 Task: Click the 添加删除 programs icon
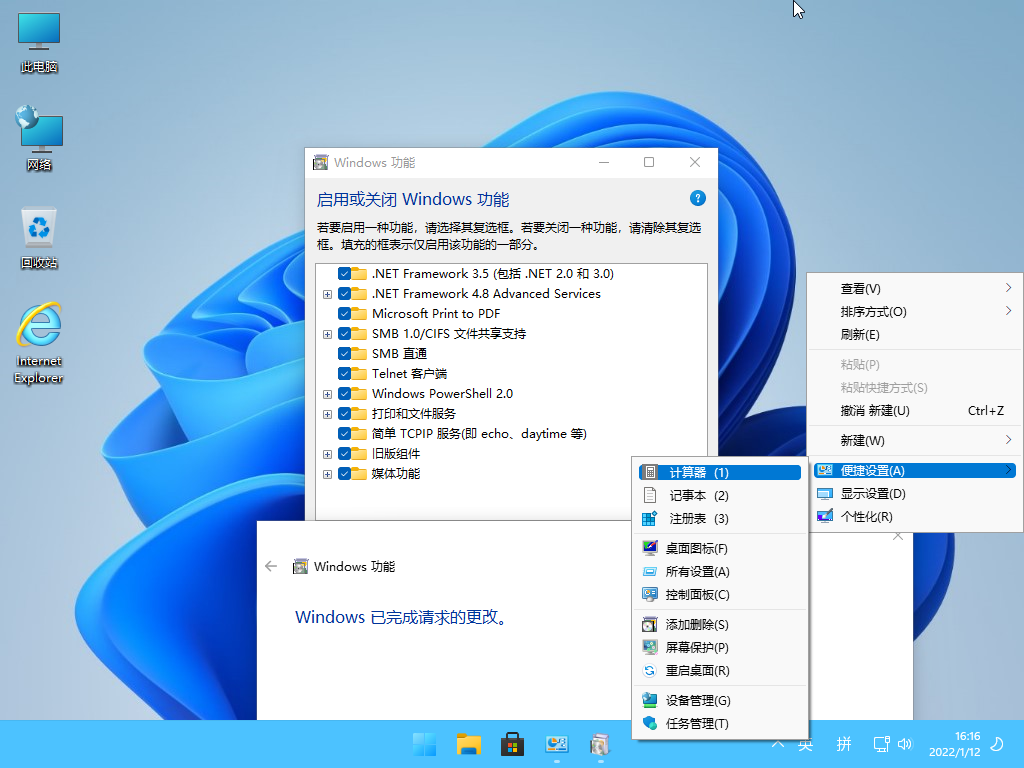click(x=650, y=624)
